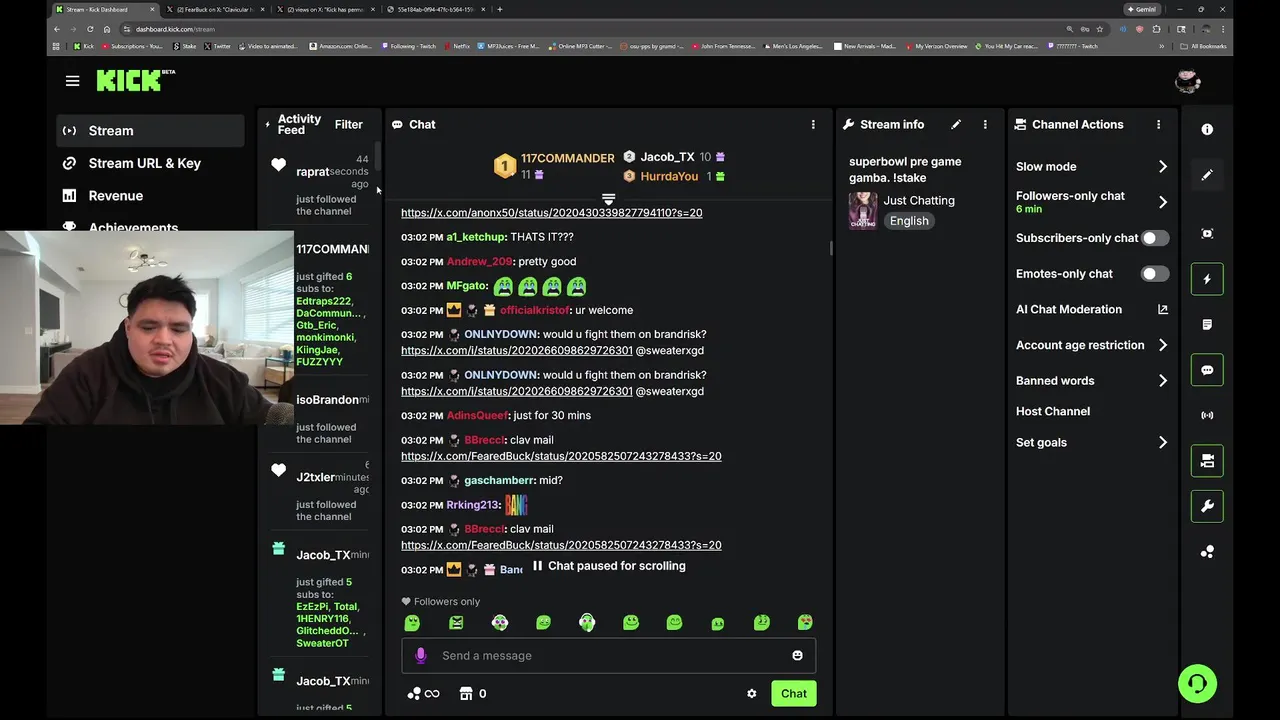Click the green lightning bolt sidebar icon
1280x720 pixels.
[1207, 279]
